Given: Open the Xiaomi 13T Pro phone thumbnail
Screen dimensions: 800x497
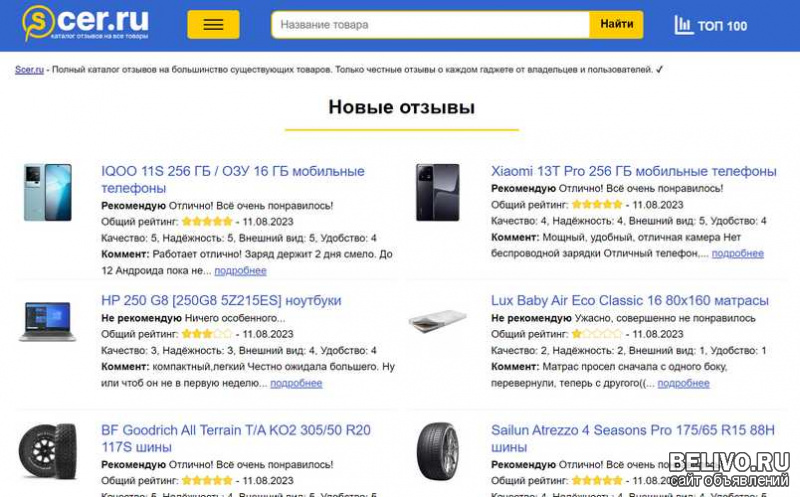Looking at the screenshot, I should pyautogui.click(x=437, y=192).
